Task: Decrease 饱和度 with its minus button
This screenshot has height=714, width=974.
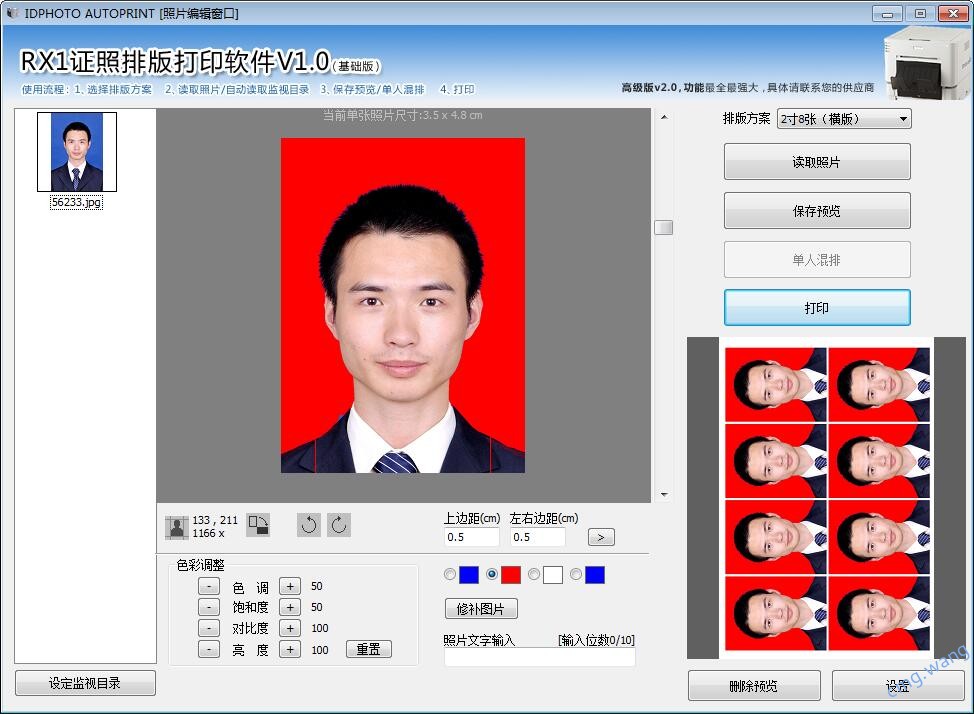Action: pyautogui.click(x=209, y=608)
